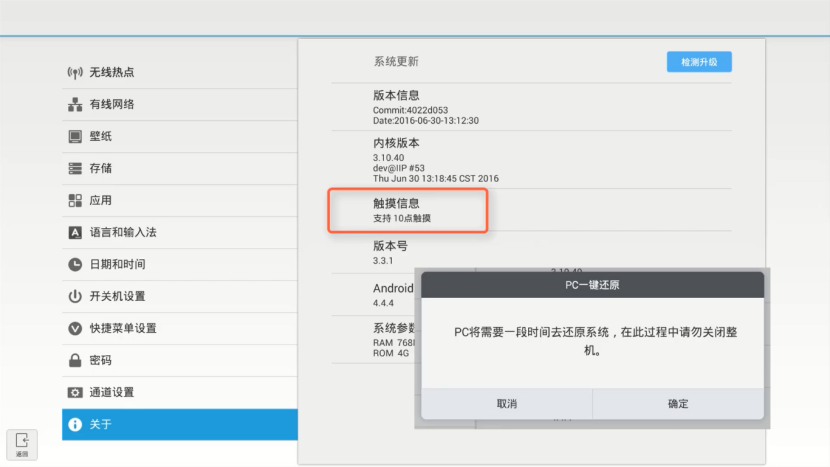Select 通道设置 menu item
The width and height of the screenshot is (830, 467).
coord(179,393)
